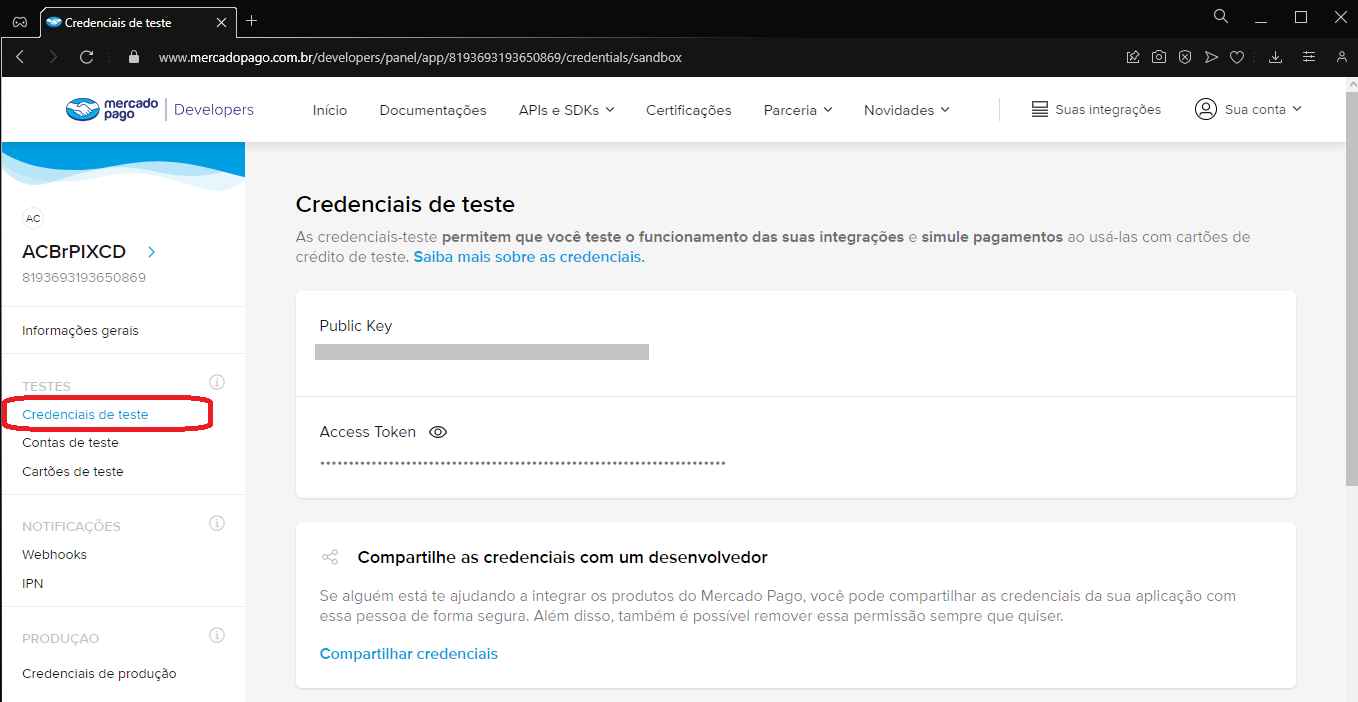Image resolution: width=1358 pixels, height=702 pixels.
Task: Open the Sua conta account dropdown
Action: click(1249, 109)
